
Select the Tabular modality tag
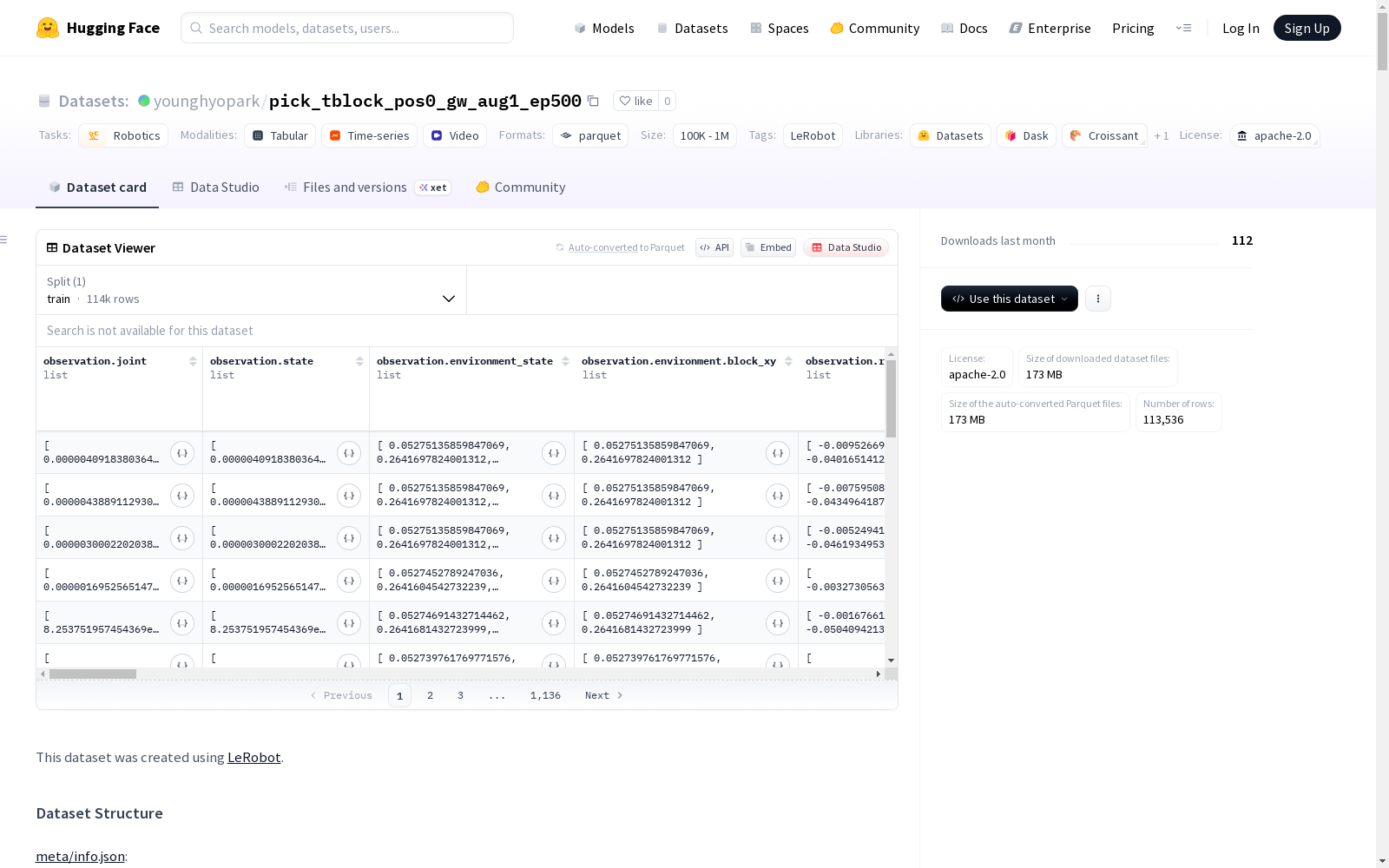pyautogui.click(x=280, y=135)
